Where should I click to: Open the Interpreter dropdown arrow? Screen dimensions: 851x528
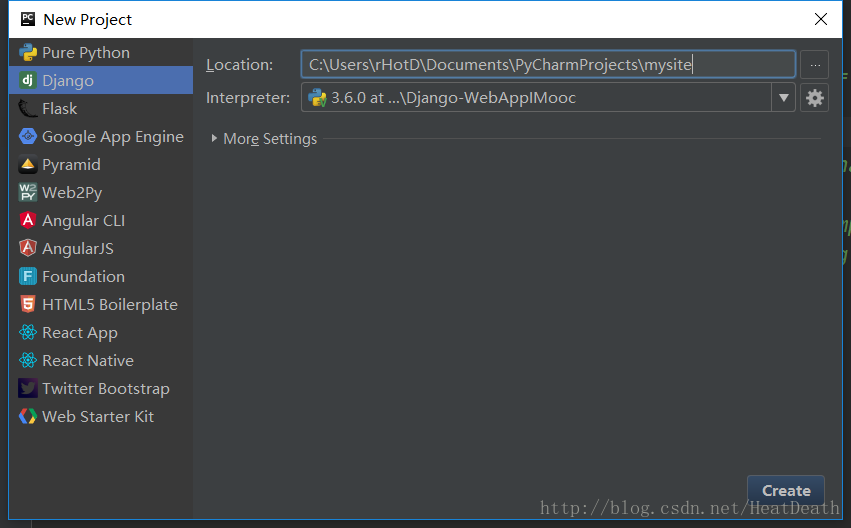(x=783, y=98)
